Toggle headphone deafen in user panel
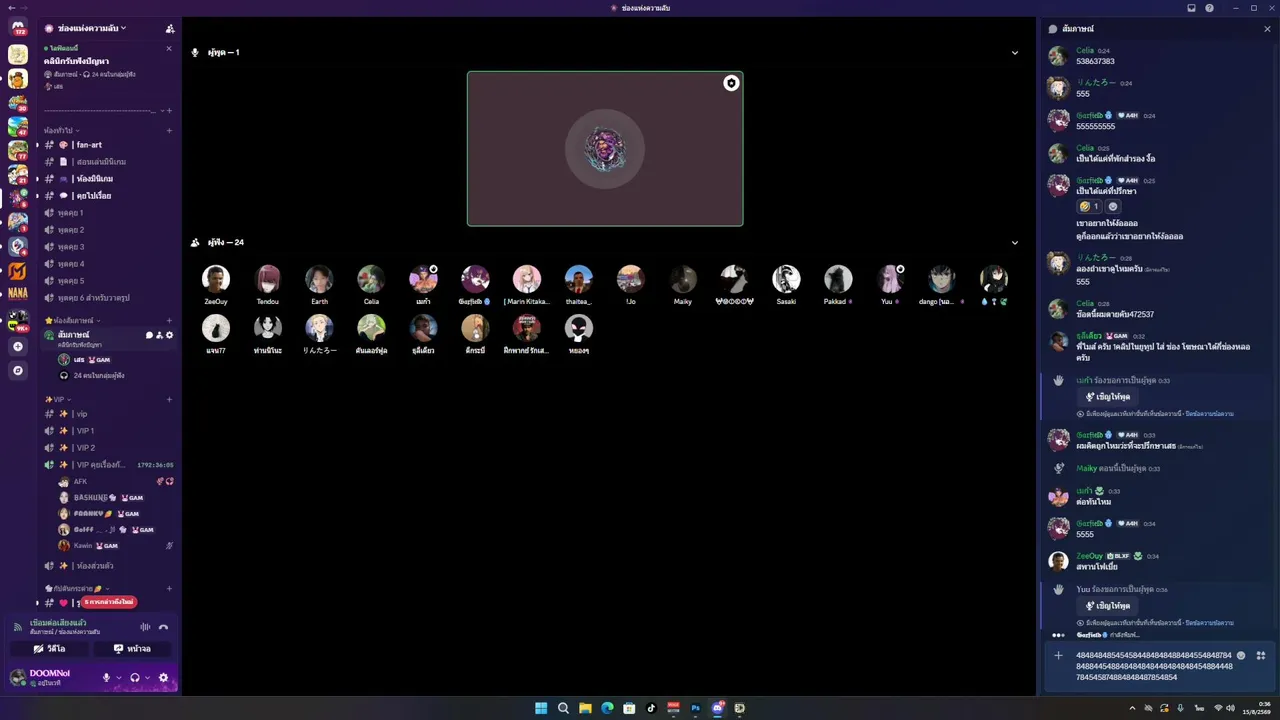This screenshot has height=720, width=1280. pos(135,678)
